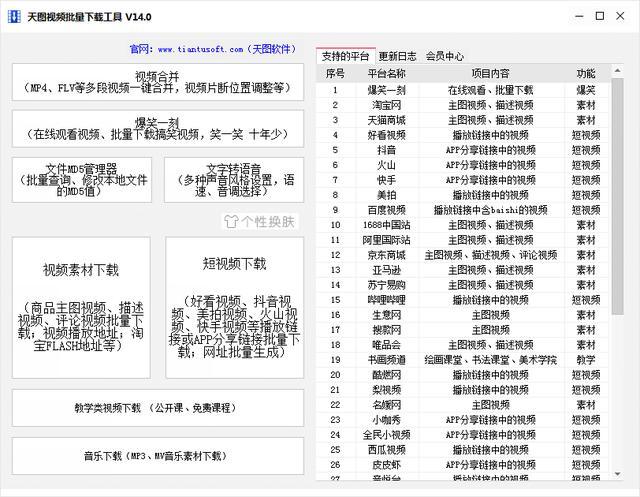The image size is (640, 497).
Task: Open the 文字转语音 text-to-speech tool
Action: (234, 180)
